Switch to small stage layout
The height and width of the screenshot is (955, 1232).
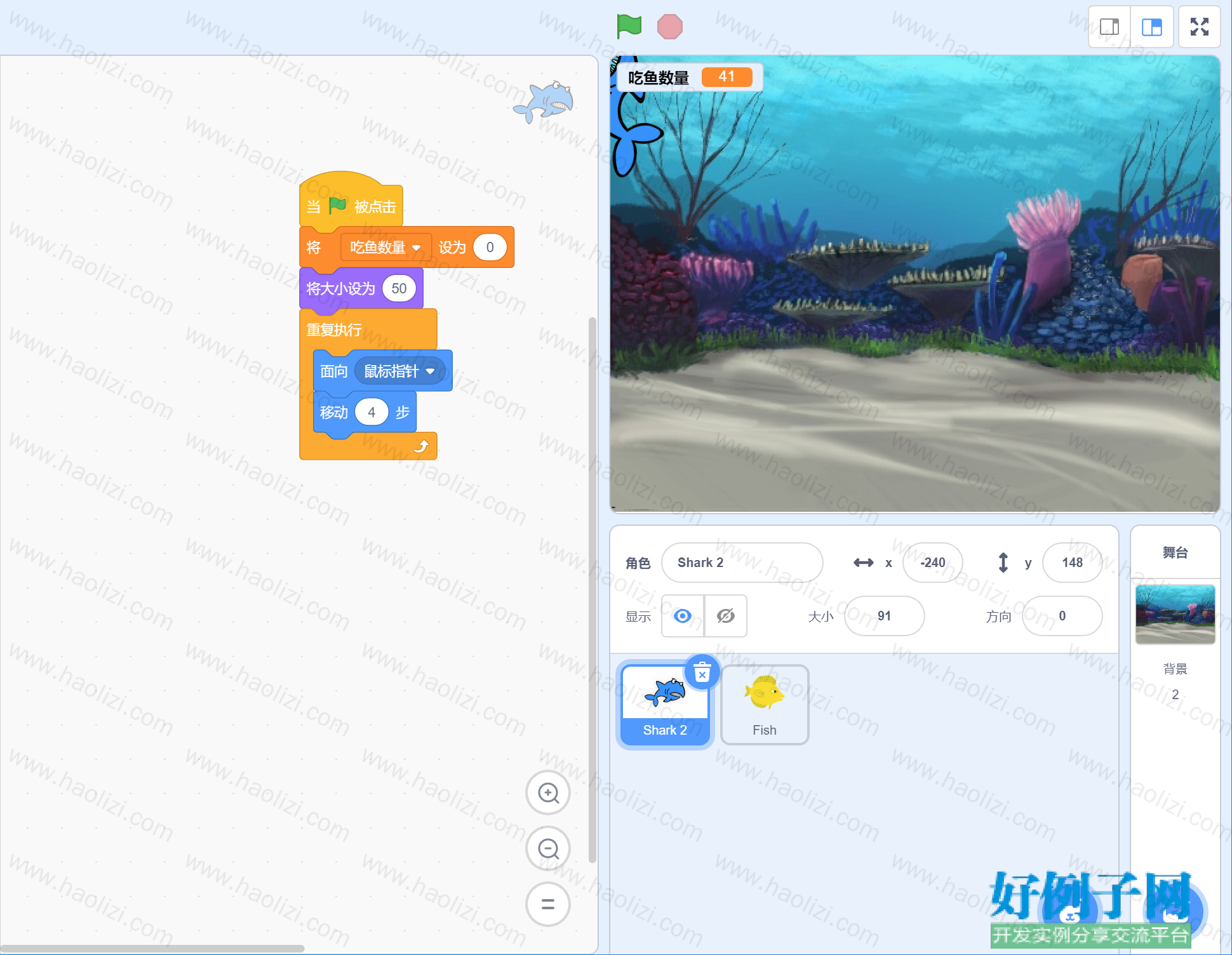1109,27
